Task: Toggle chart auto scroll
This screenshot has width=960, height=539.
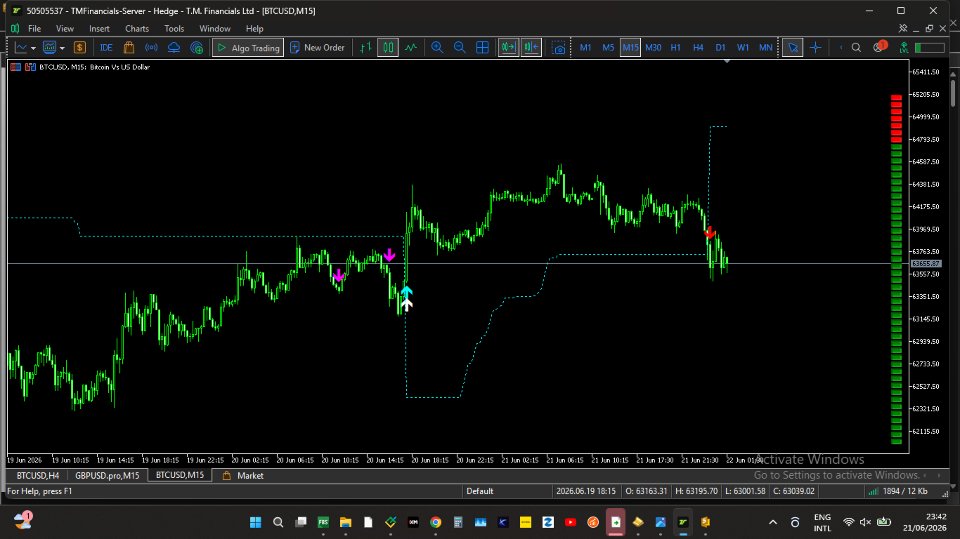Action: (508, 47)
